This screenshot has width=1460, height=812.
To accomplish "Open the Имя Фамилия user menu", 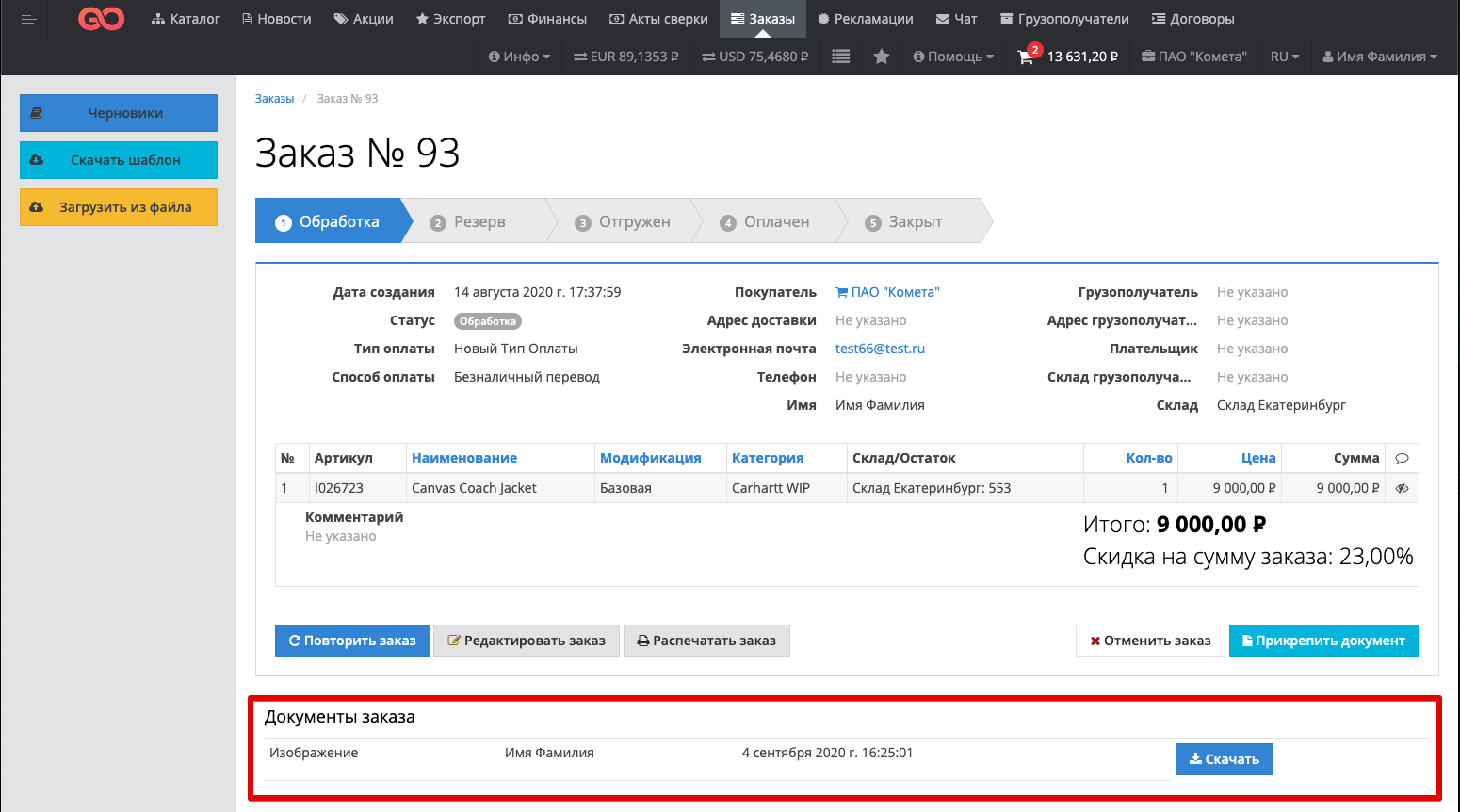I will (1380, 57).
